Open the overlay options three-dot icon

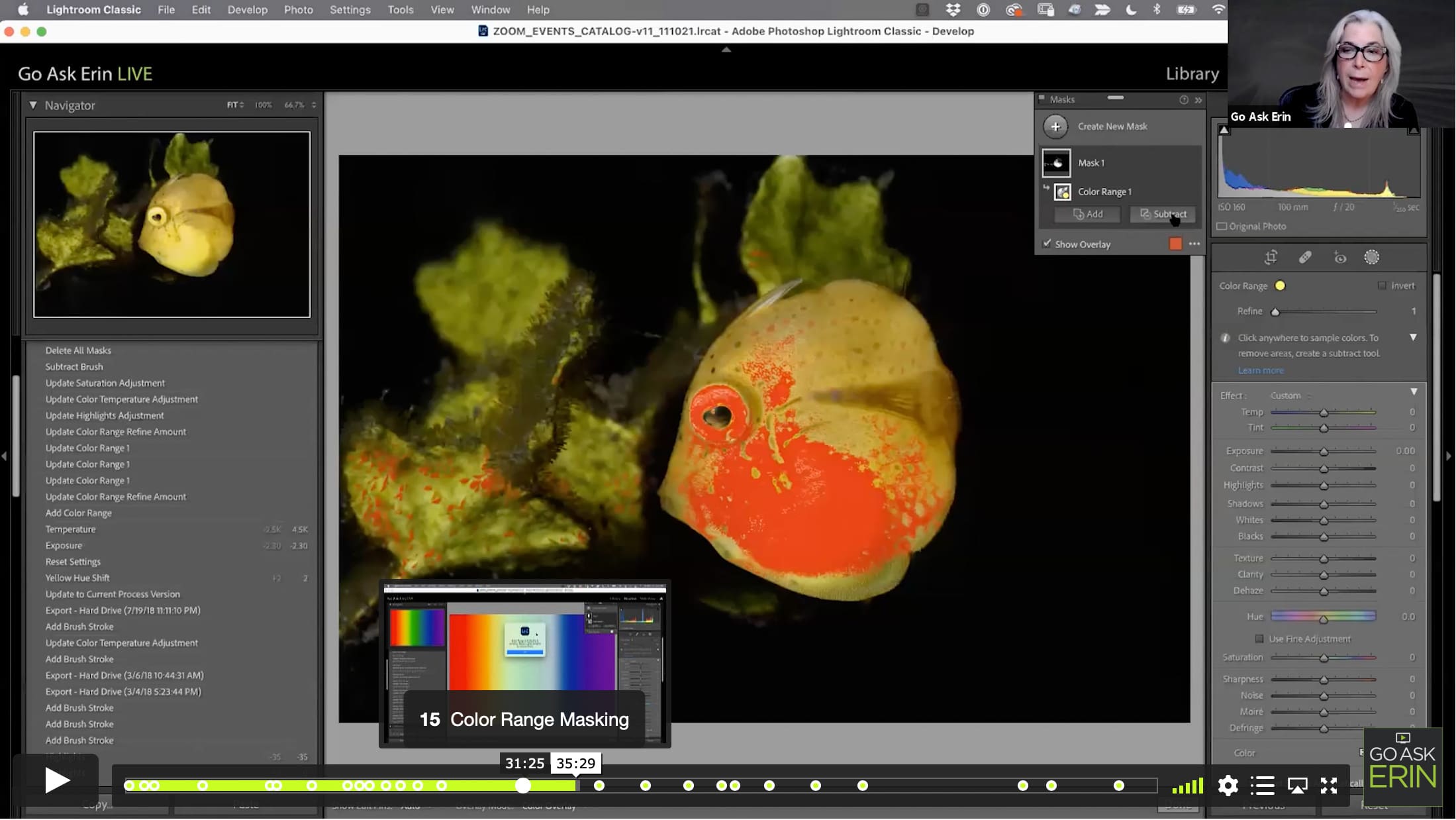[1194, 244]
